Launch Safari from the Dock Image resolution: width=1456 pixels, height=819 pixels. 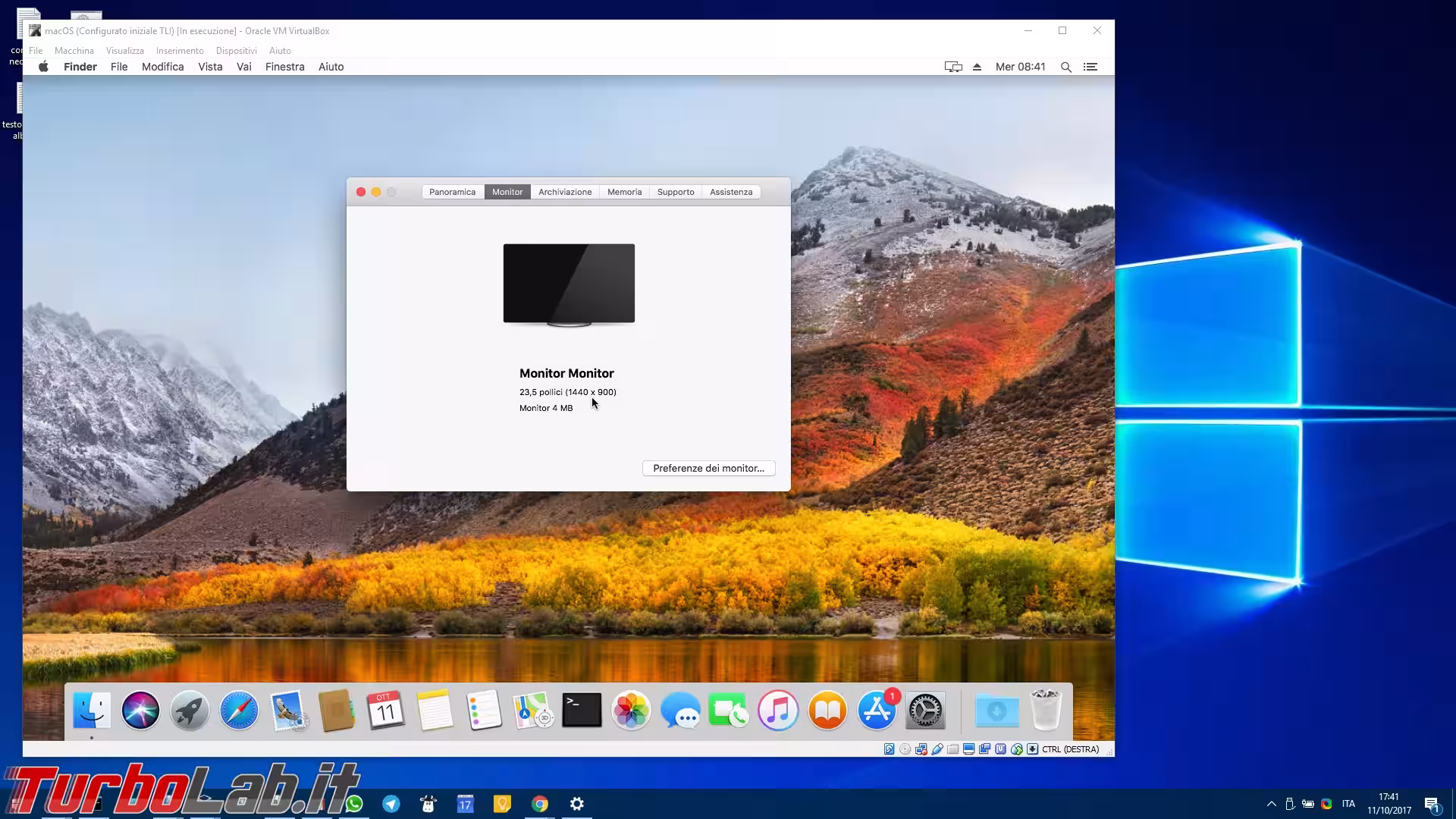pos(239,711)
